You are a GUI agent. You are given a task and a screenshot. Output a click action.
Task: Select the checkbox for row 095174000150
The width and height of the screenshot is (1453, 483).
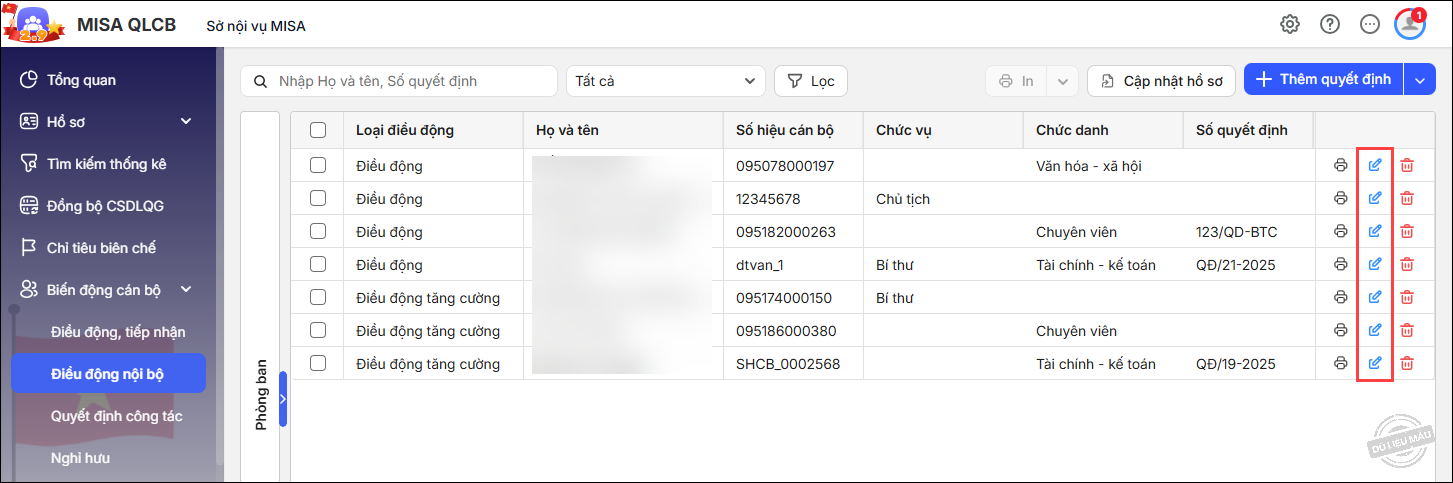(x=318, y=298)
